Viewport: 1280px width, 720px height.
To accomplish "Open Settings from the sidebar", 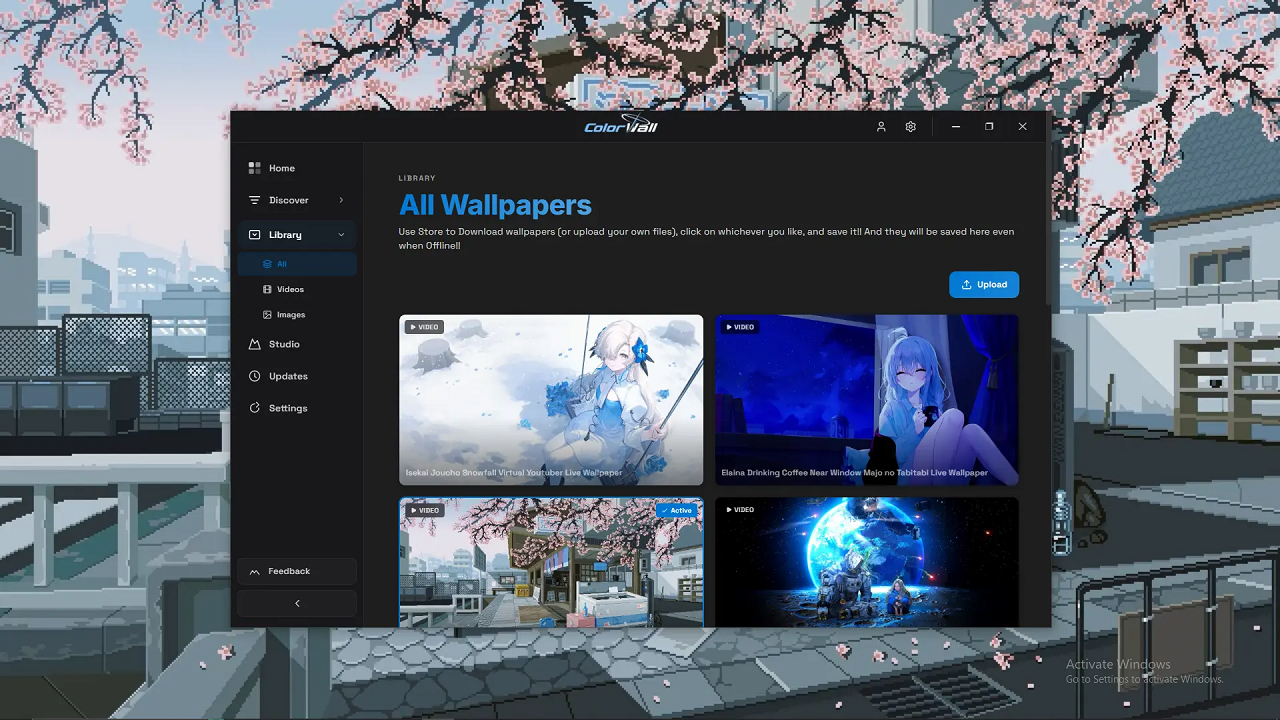I will click(297, 408).
